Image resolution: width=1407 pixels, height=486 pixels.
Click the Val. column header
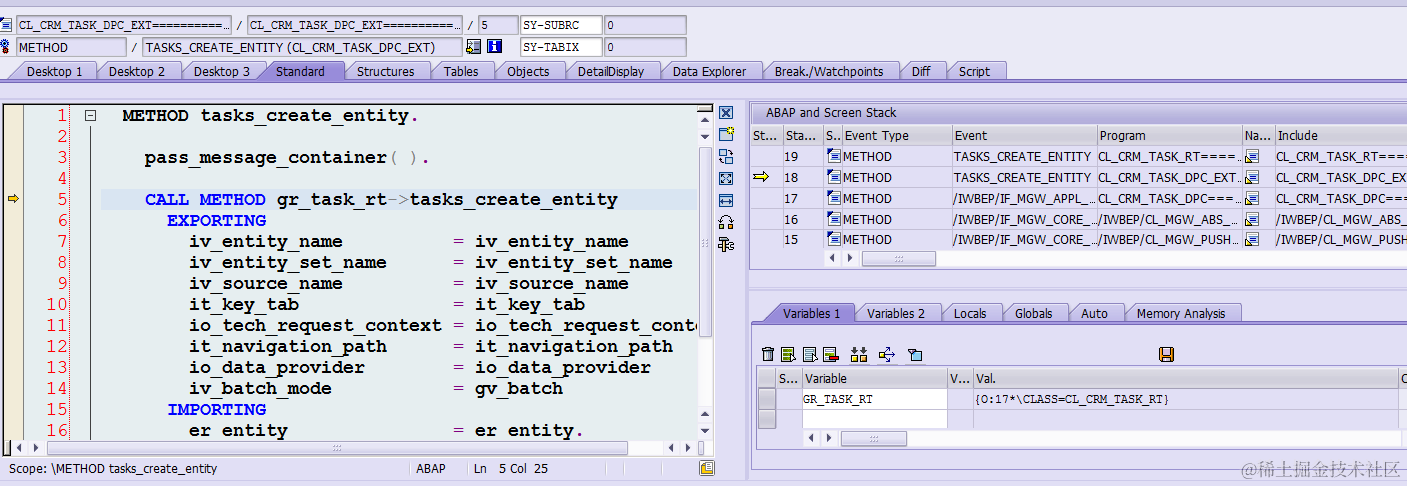1185,379
